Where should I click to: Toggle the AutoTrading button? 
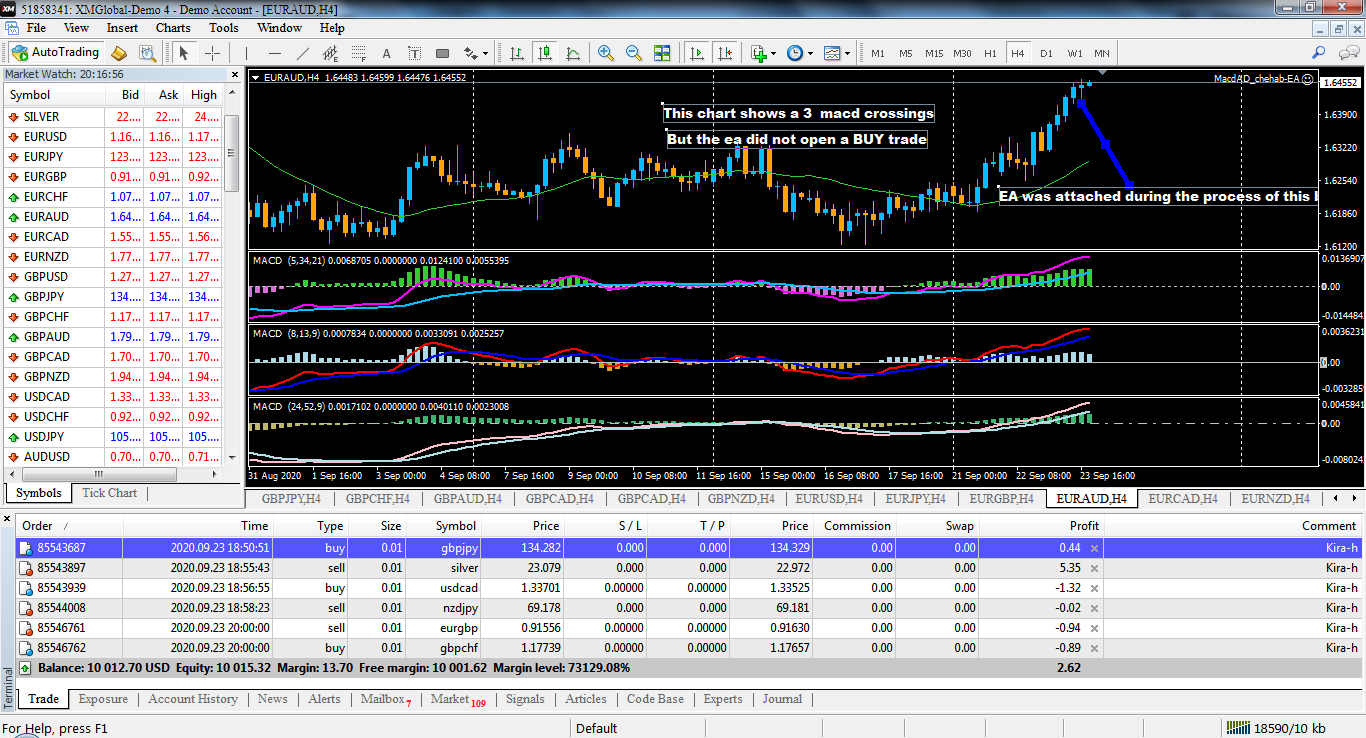tap(56, 53)
